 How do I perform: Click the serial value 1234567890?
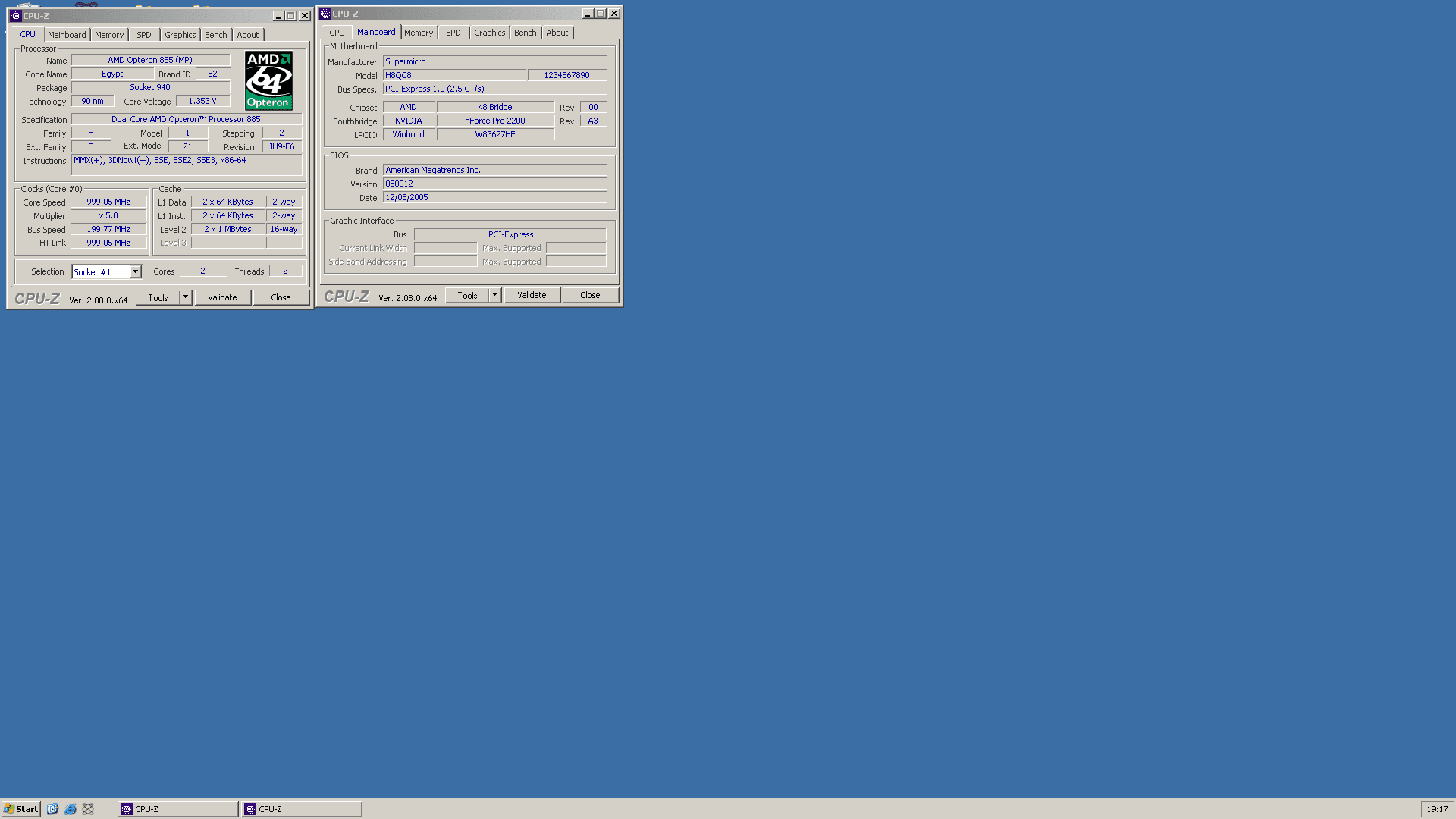[566, 75]
